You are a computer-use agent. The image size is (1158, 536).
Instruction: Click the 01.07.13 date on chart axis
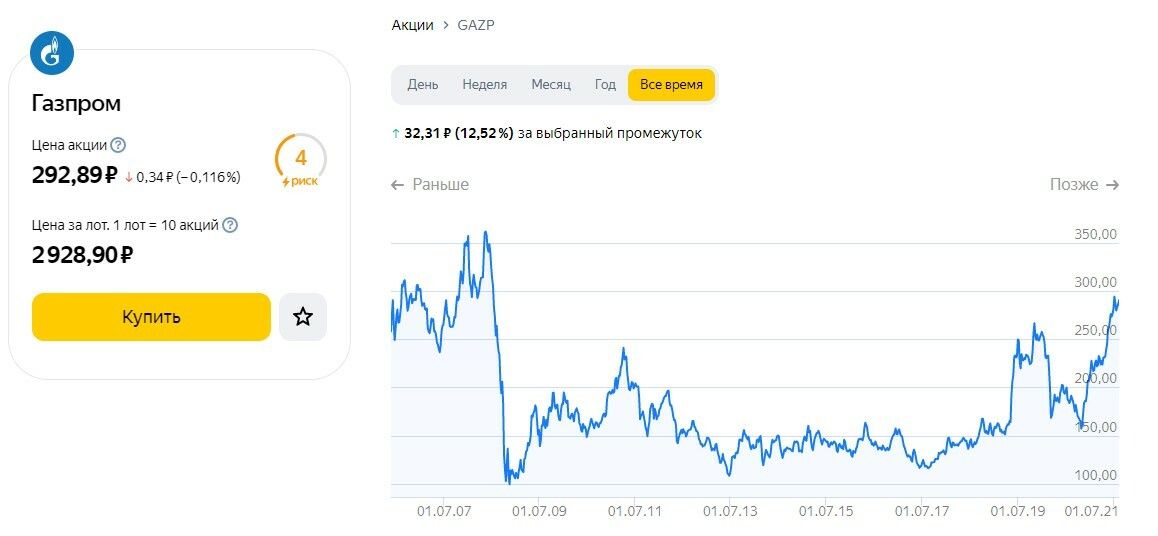coord(730,512)
